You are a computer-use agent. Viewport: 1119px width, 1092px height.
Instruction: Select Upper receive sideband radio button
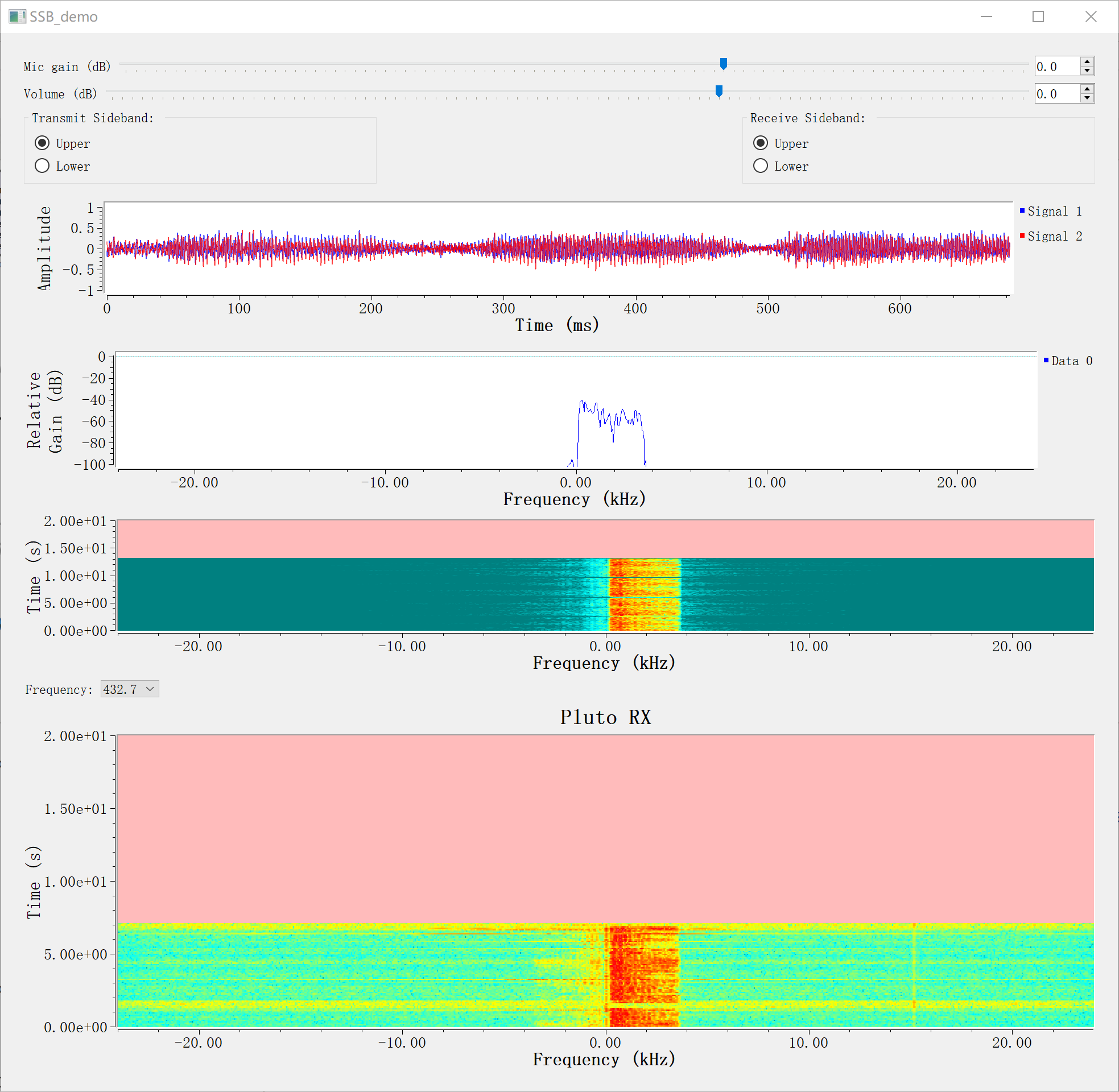[x=761, y=143]
